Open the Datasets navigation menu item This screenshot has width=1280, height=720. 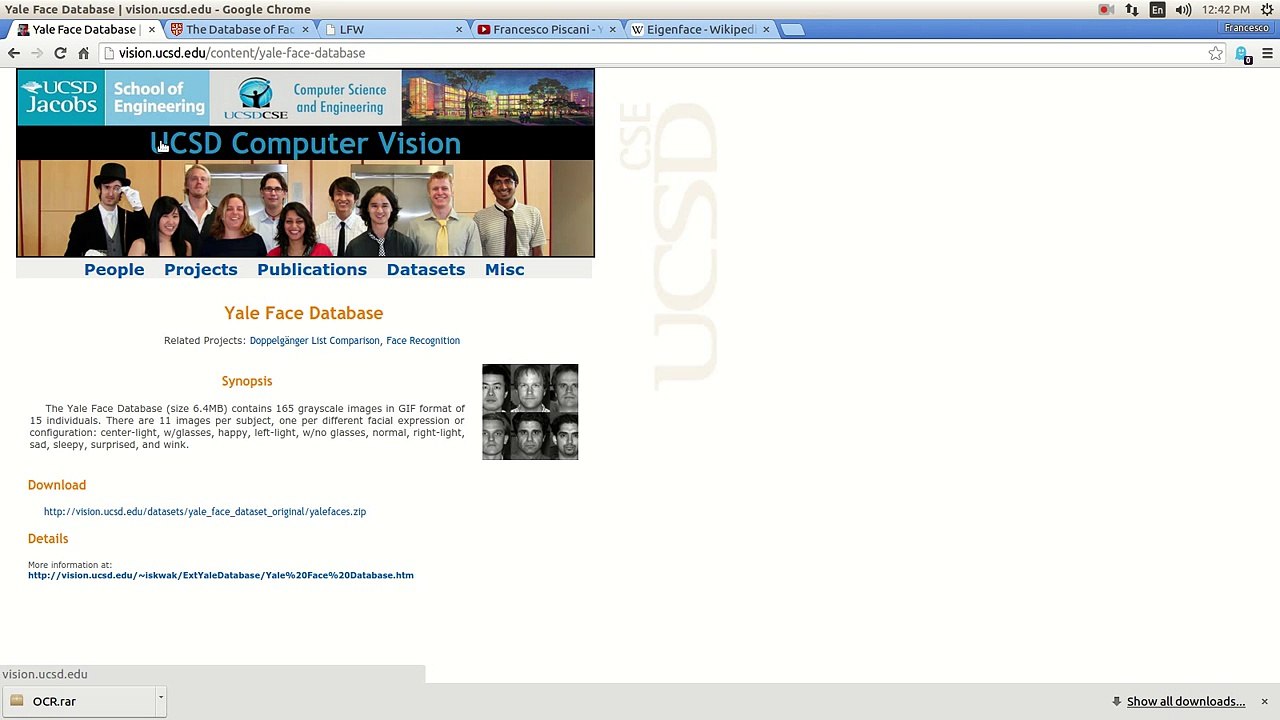(426, 269)
